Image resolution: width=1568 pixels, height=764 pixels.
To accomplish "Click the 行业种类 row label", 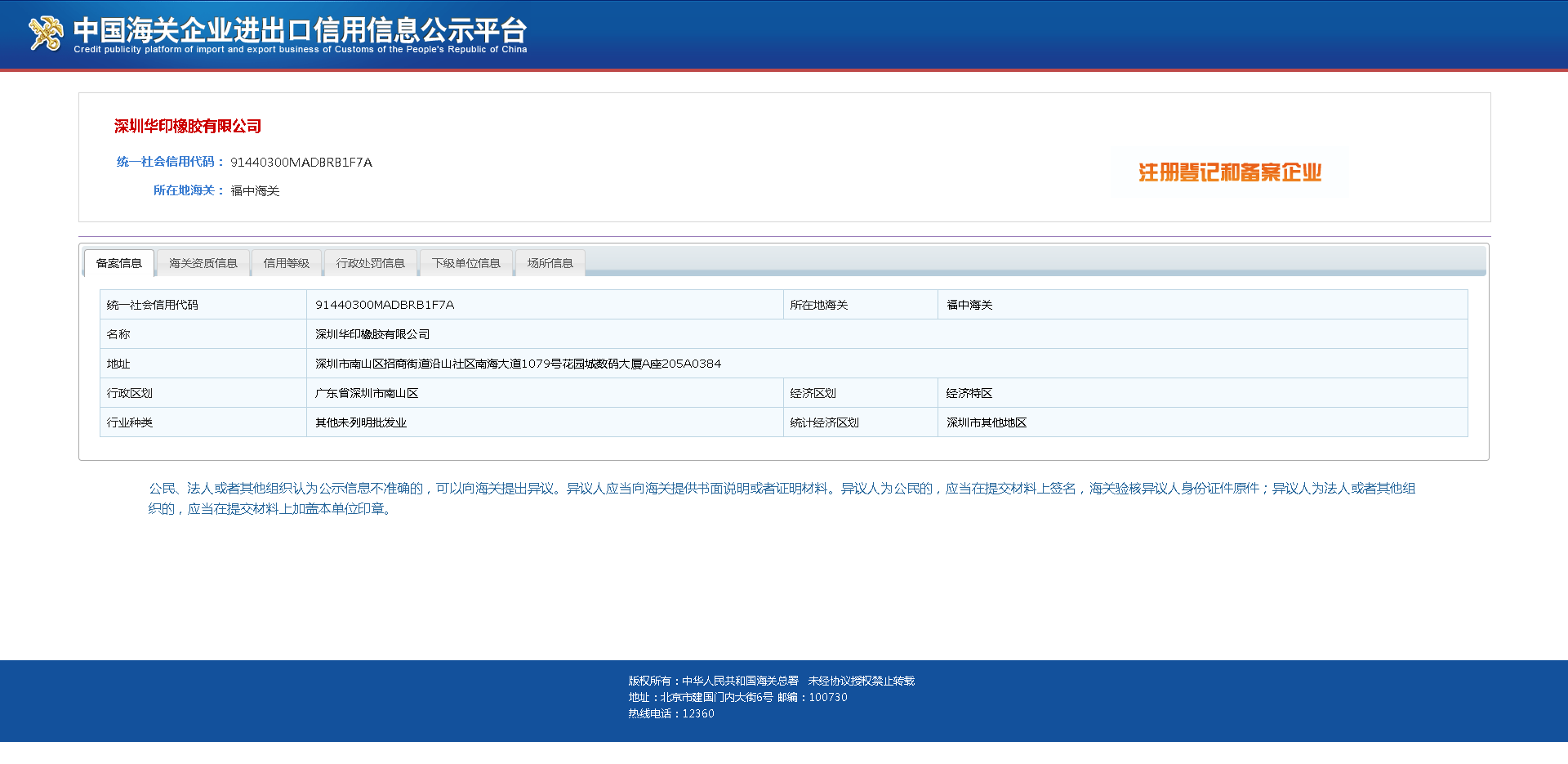I will [130, 422].
